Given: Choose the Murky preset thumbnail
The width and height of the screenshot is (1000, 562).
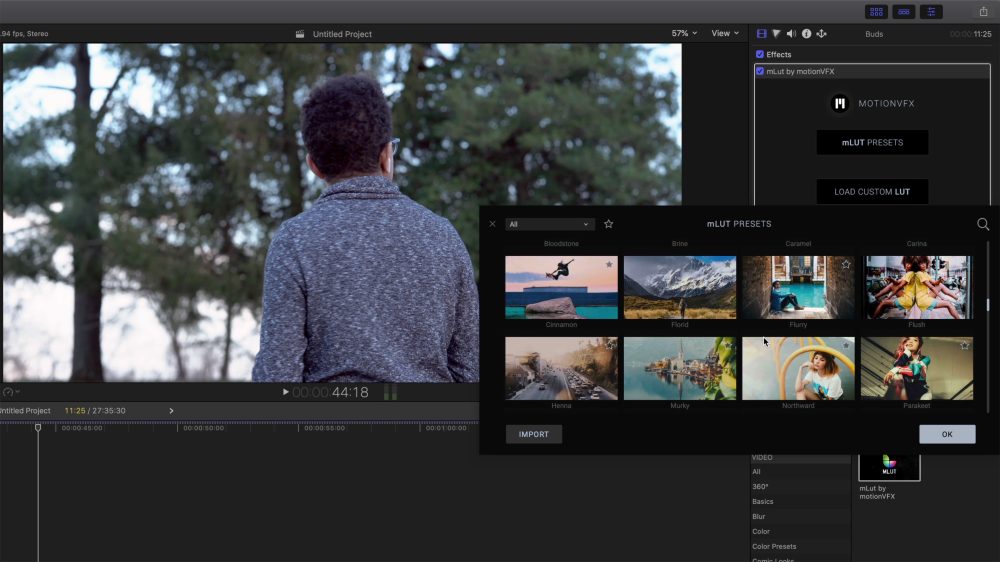Looking at the screenshot, I should click(x=680, y=369).
